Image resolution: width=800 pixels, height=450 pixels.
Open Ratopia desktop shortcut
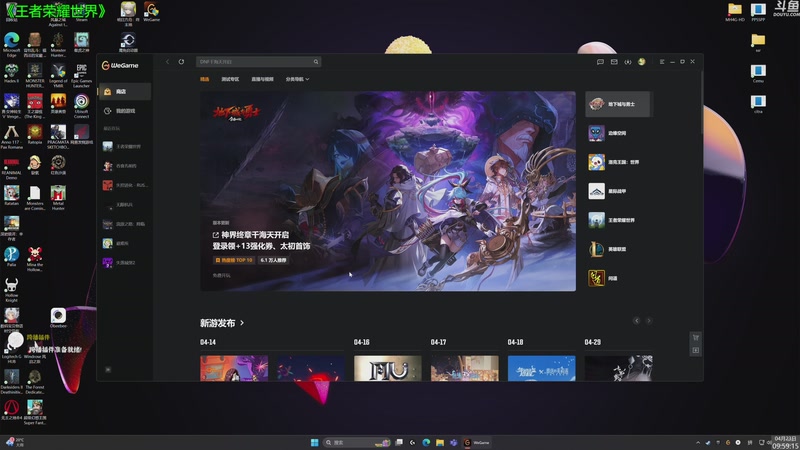click(35, 135)
